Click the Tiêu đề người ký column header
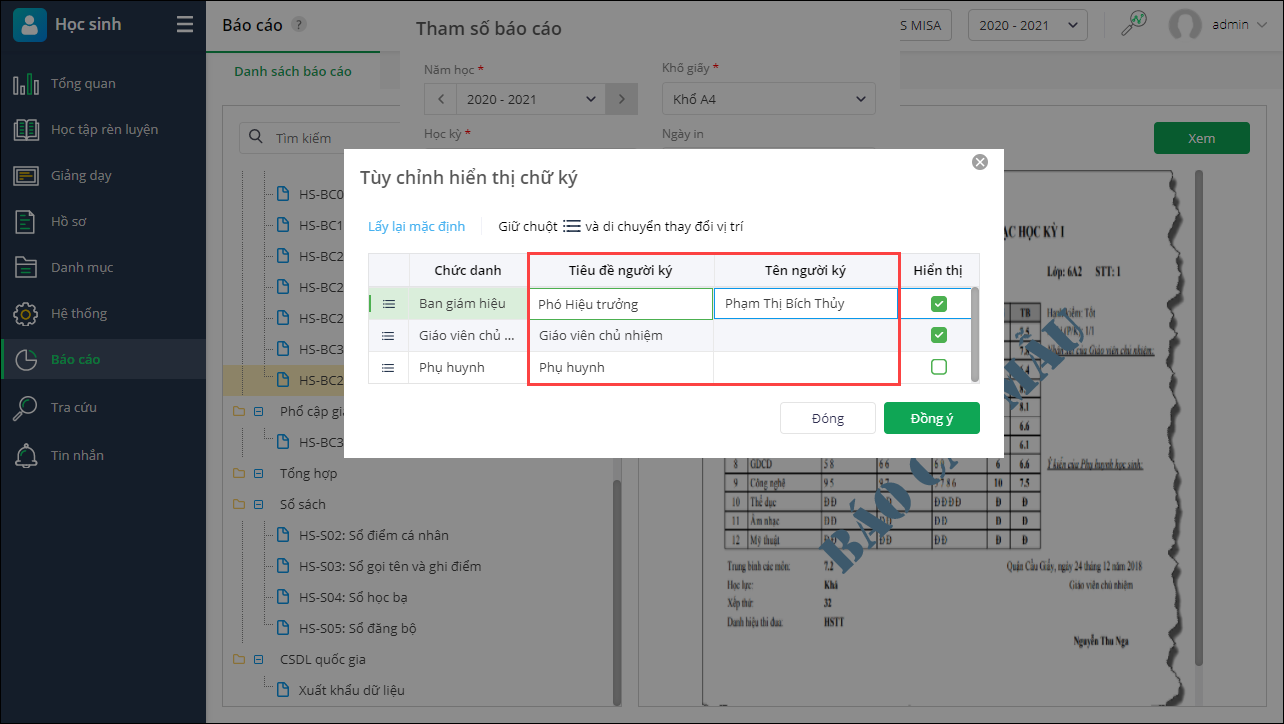 (x=621, y=271)
